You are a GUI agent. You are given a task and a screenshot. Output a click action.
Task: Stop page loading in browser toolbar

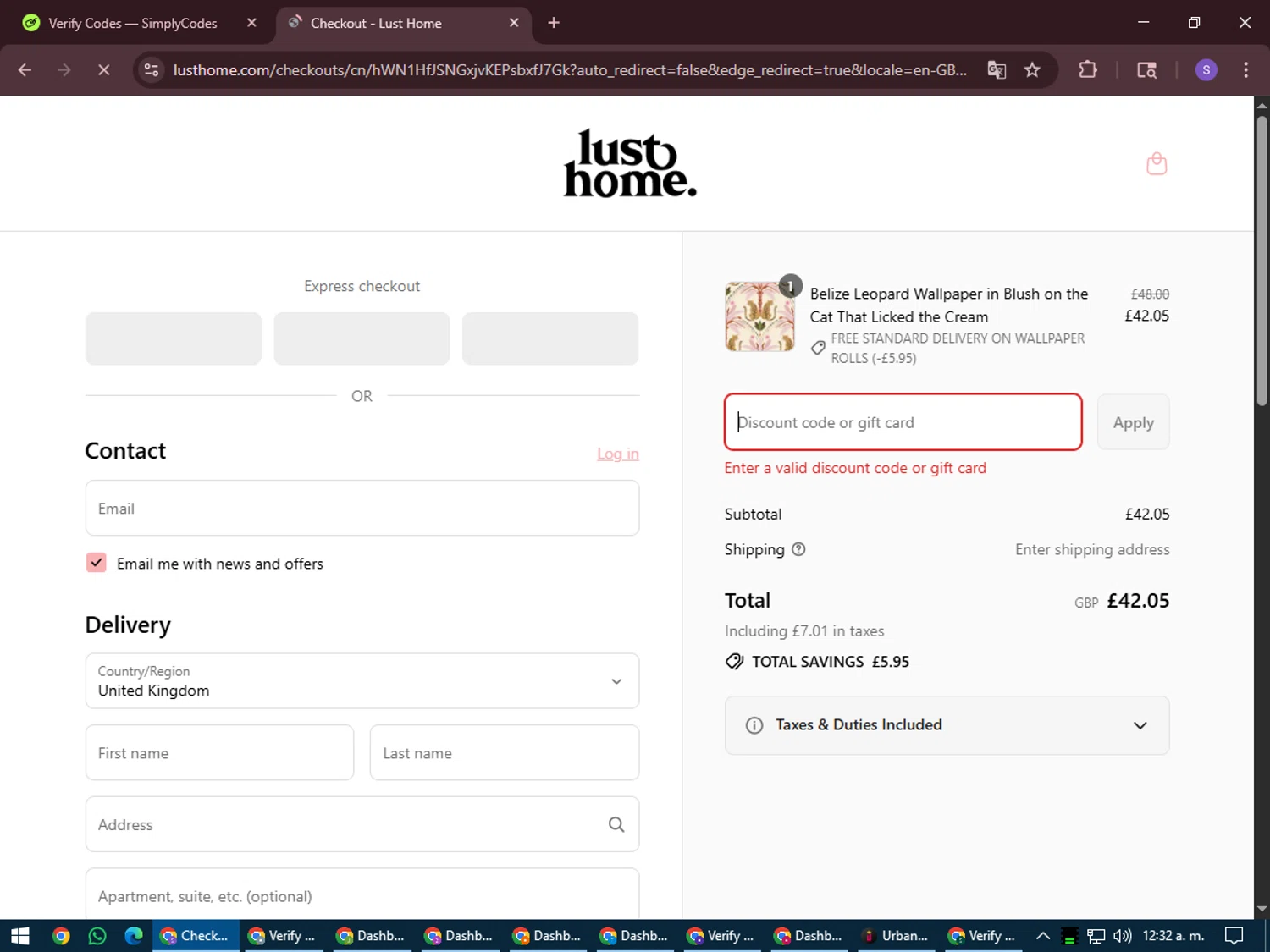click(x=104, y=70)
